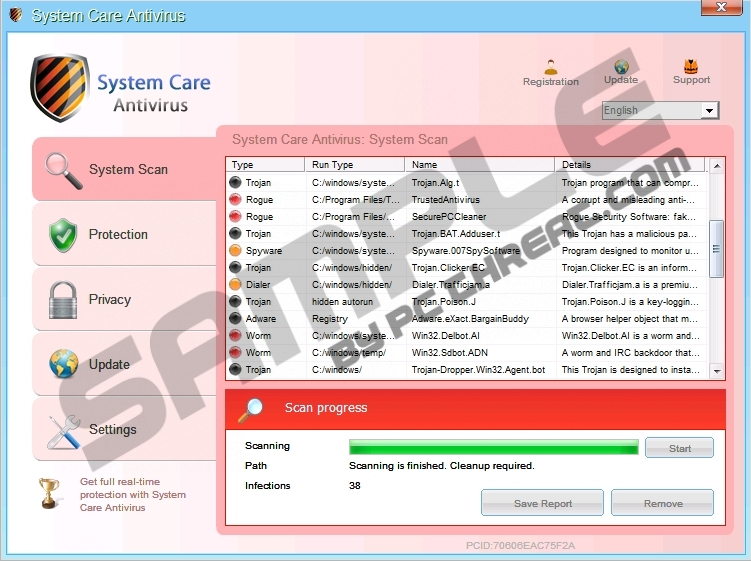Click red icon for Win32.Delbot.AI row
The image size is (751, 561).
coord(235,335)
